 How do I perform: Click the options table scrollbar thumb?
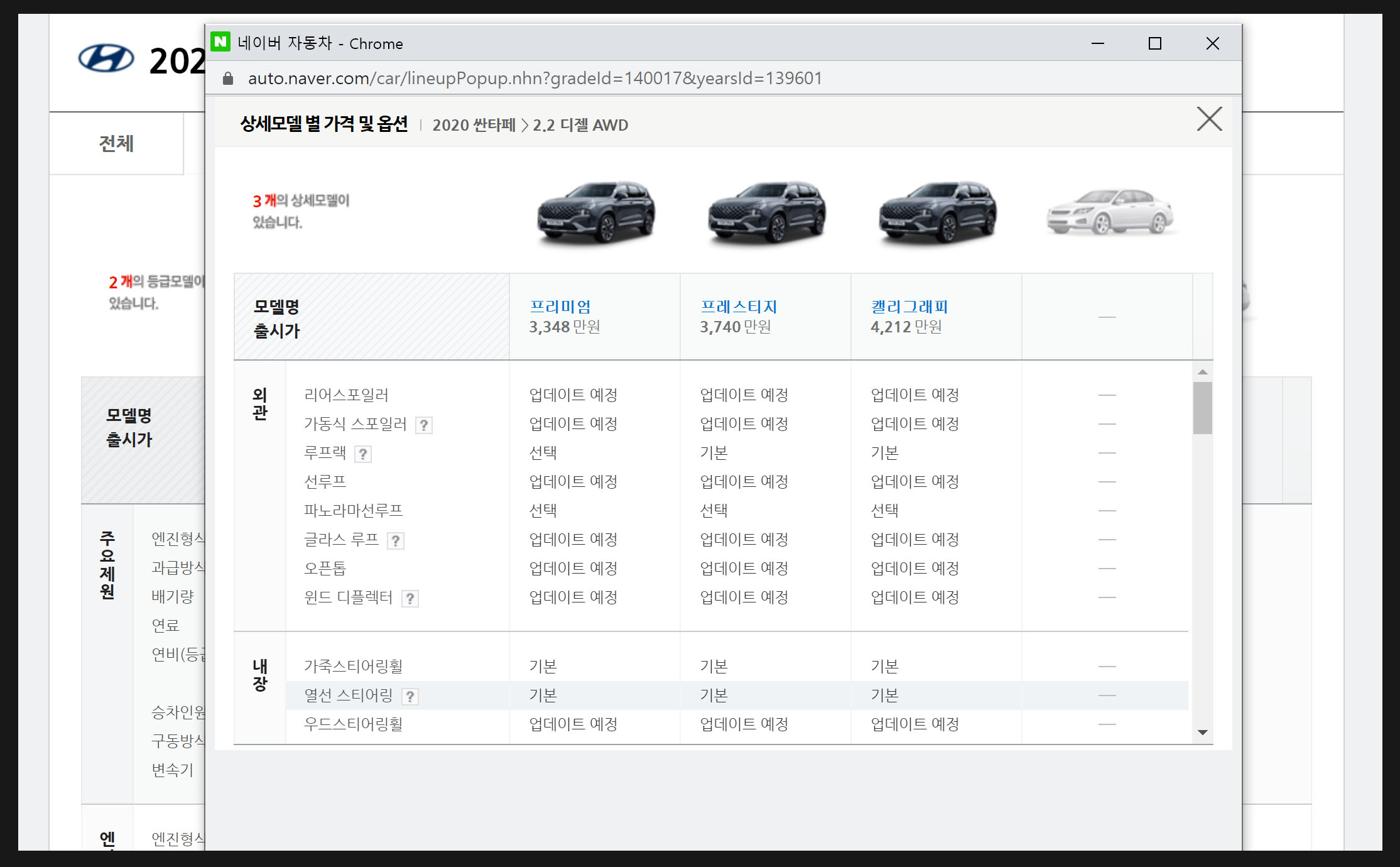pyautogui.click(x=1203, y=407)
